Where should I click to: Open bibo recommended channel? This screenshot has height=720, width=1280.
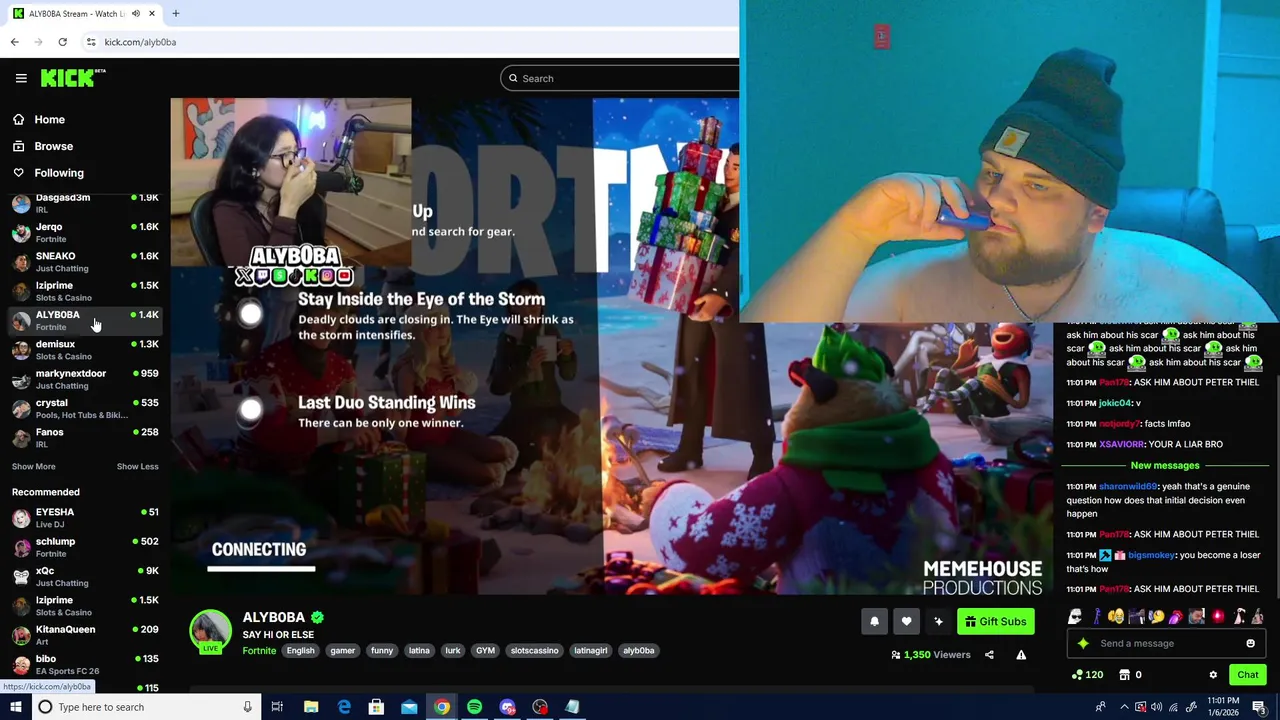(x=85, y=664)
